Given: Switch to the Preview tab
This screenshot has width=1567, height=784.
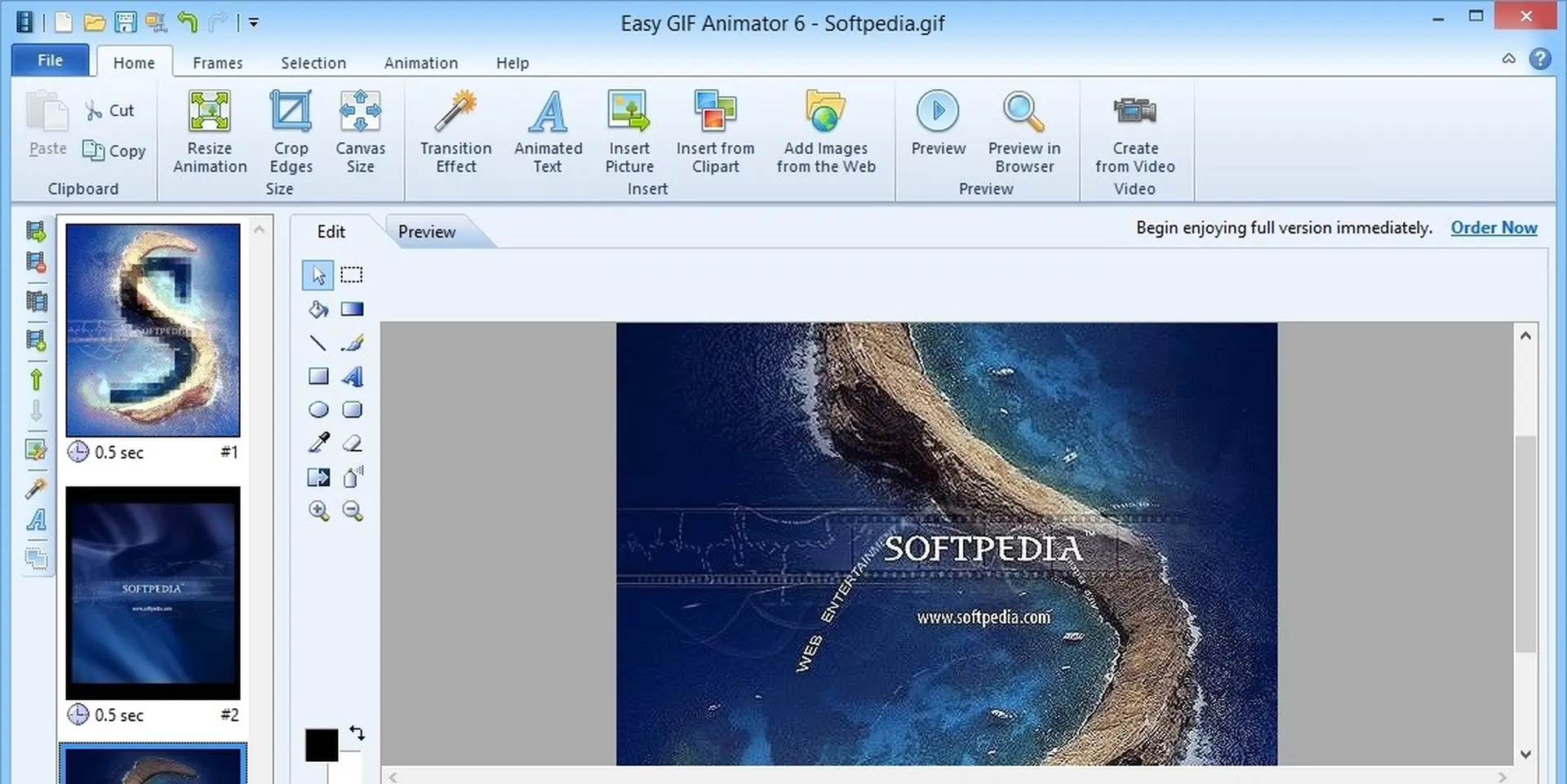Looking at the screenshot, I should tap(426, 232).
